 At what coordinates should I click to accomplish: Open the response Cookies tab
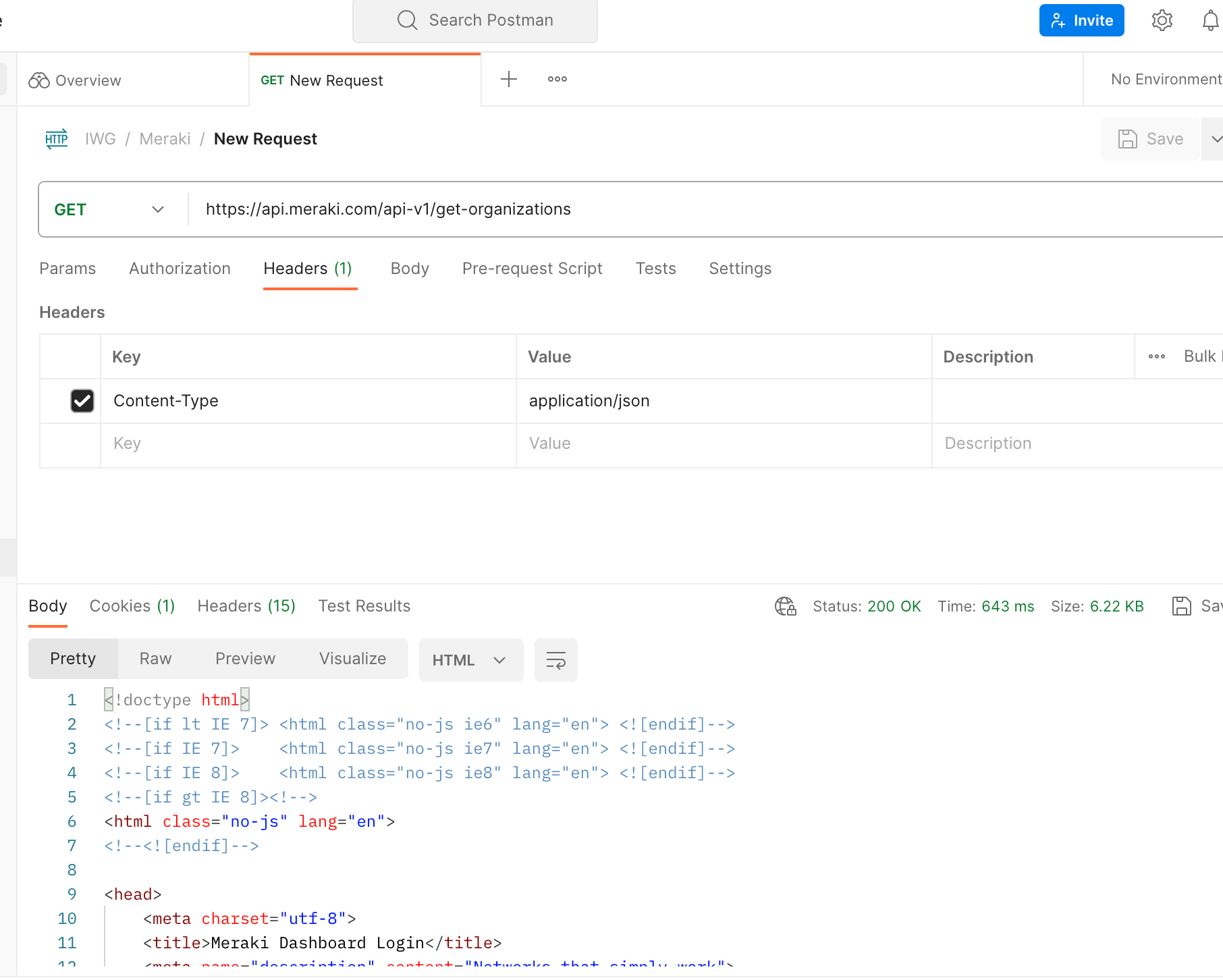(132, 606)
